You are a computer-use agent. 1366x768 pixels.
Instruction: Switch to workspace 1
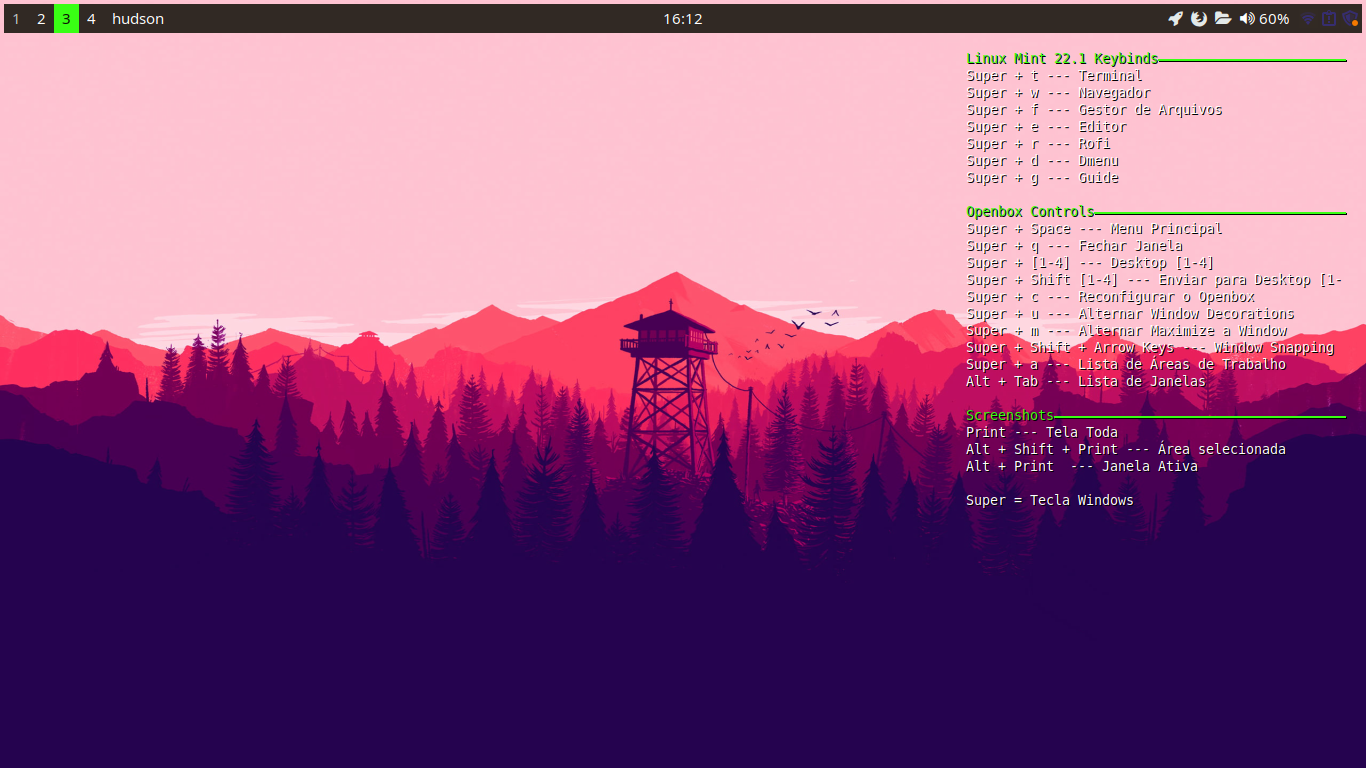16,19
